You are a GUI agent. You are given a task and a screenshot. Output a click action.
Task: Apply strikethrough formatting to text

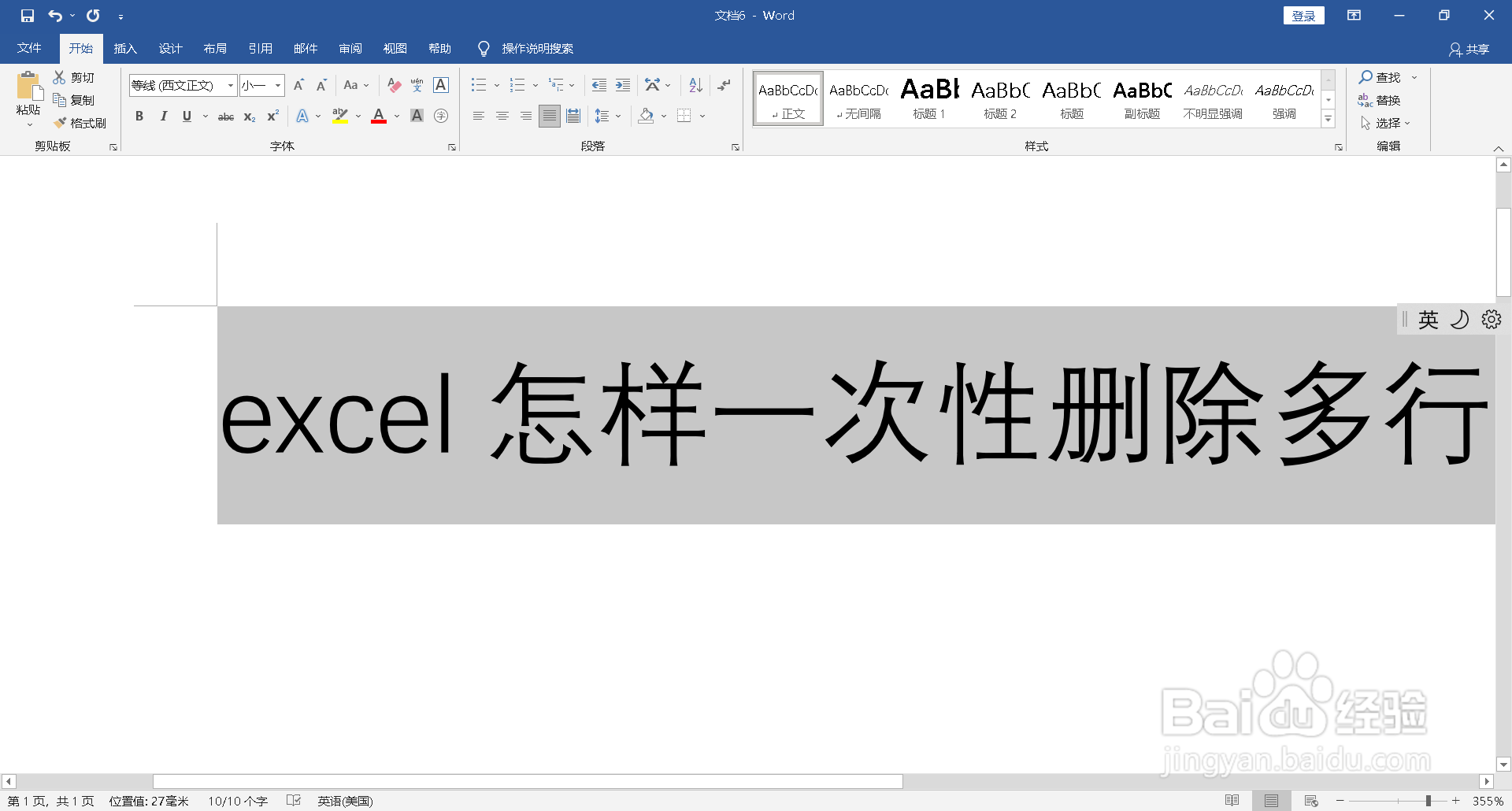coord(225,116)
